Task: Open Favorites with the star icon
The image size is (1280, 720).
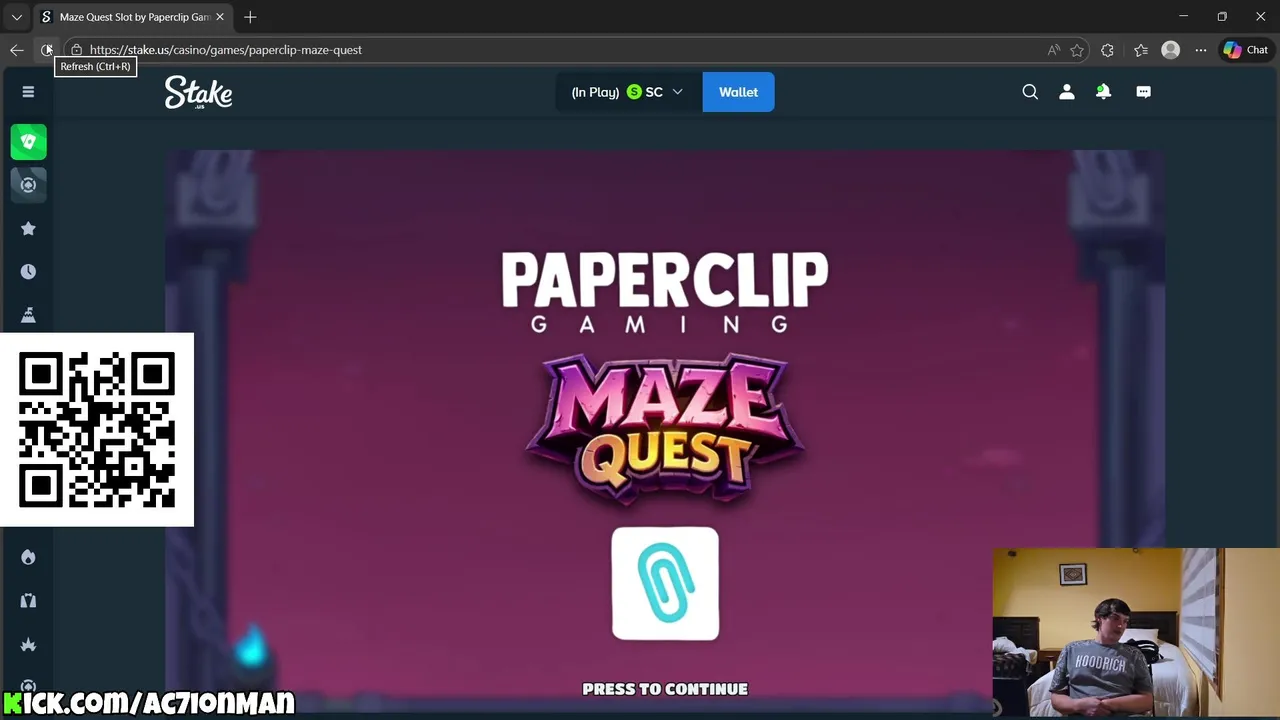Action: click(x=28, y=228)
